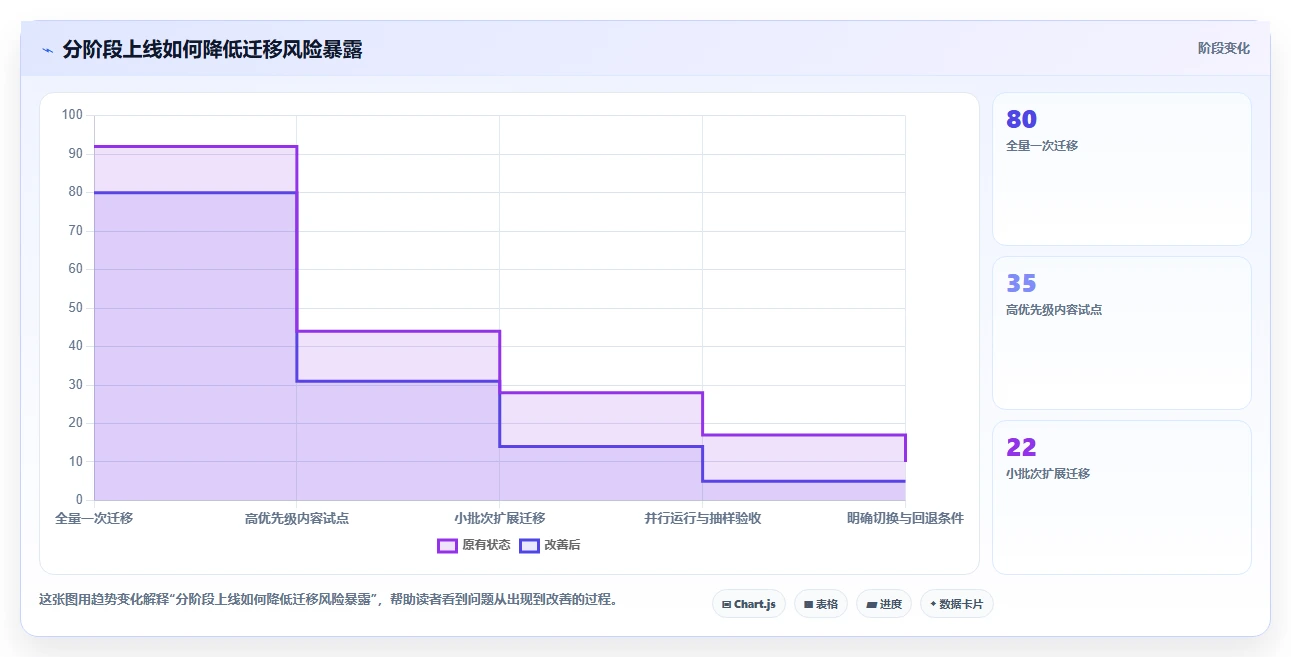Screen dimensions: 1291x657
Task: Open the 全量一次迁移 data card
Action: tap(1122, 169)
